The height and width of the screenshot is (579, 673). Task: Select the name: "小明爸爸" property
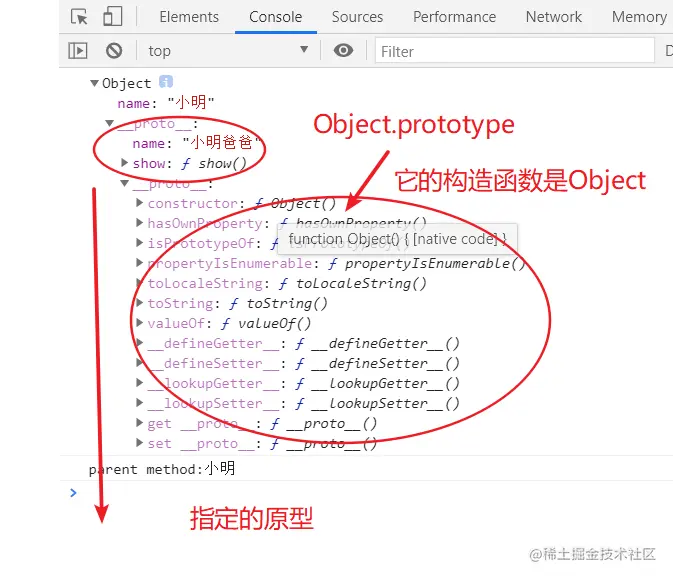click(197, 143)
